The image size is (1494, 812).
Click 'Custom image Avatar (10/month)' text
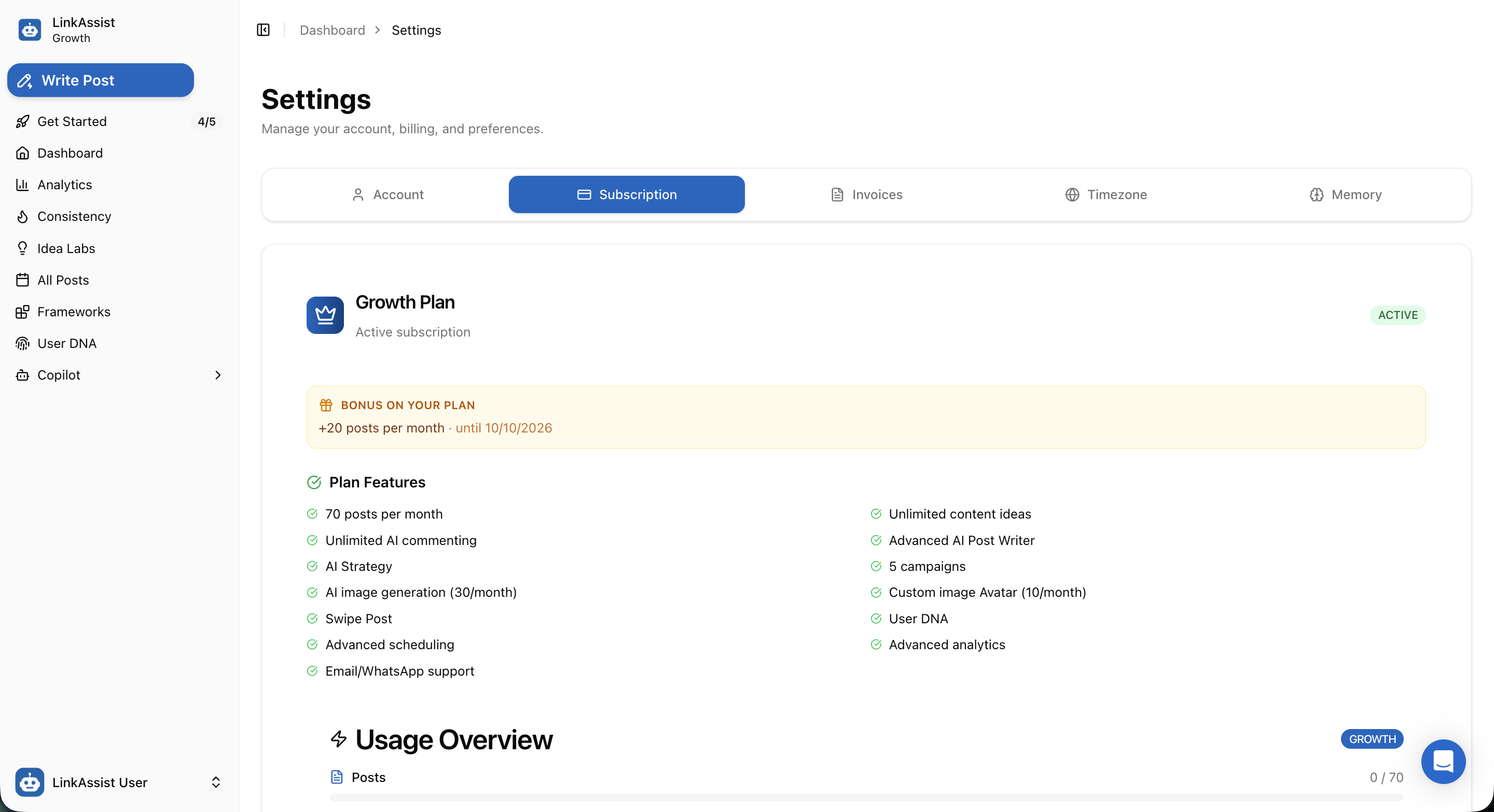point(987,592)
